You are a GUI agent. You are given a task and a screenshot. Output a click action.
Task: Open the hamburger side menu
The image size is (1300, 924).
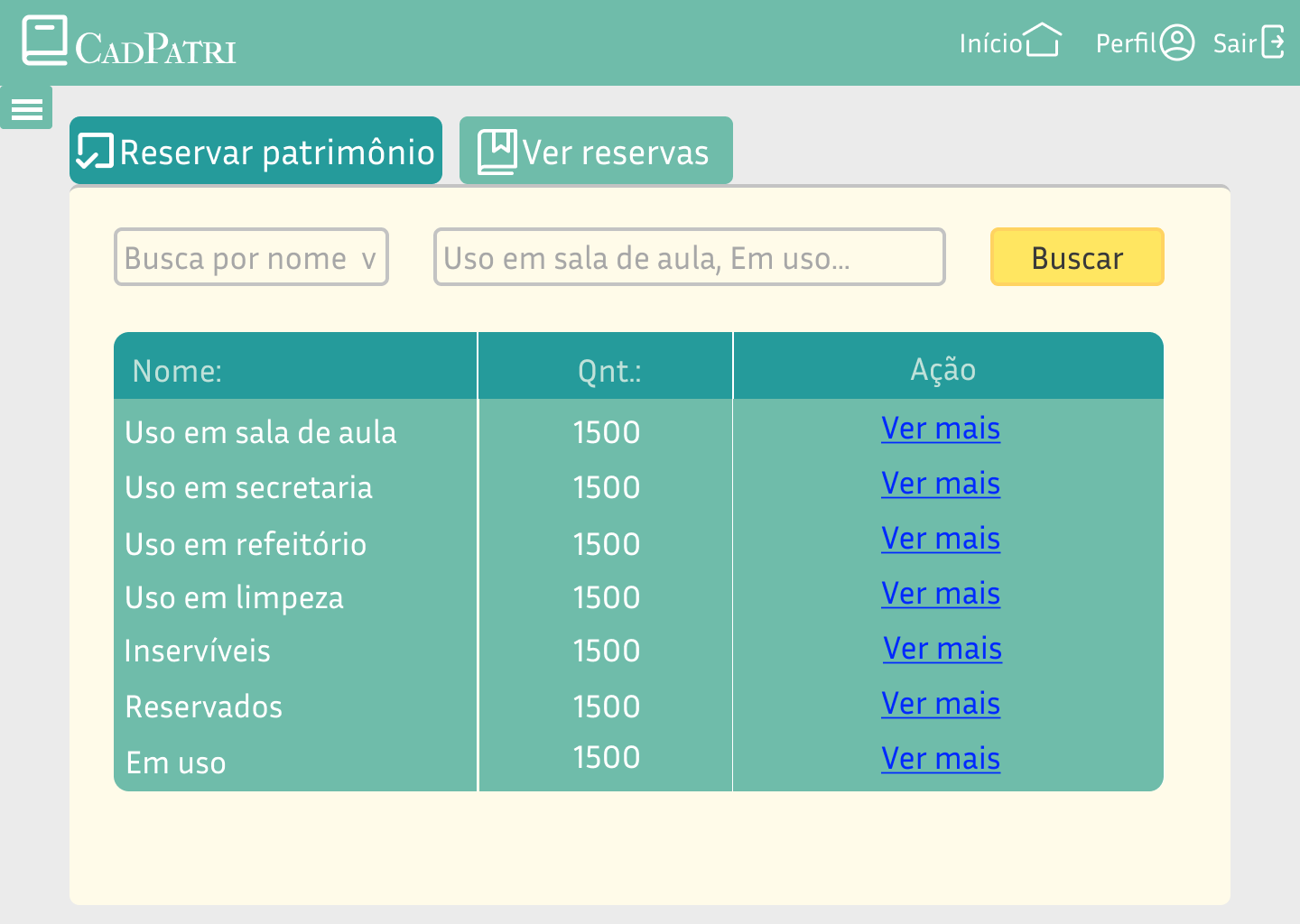click(x=26, y=108)
